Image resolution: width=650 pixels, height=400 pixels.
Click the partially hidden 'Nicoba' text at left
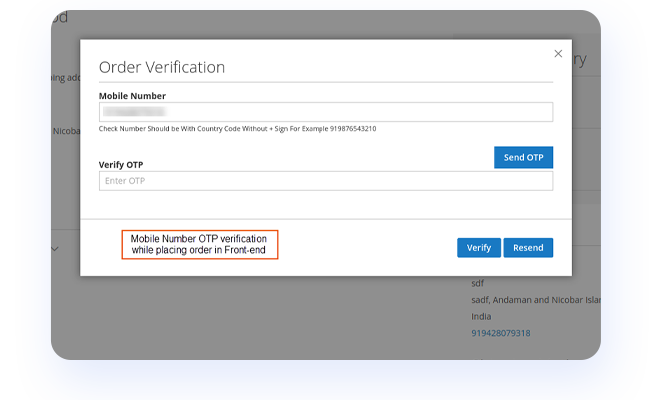(65, 130)
